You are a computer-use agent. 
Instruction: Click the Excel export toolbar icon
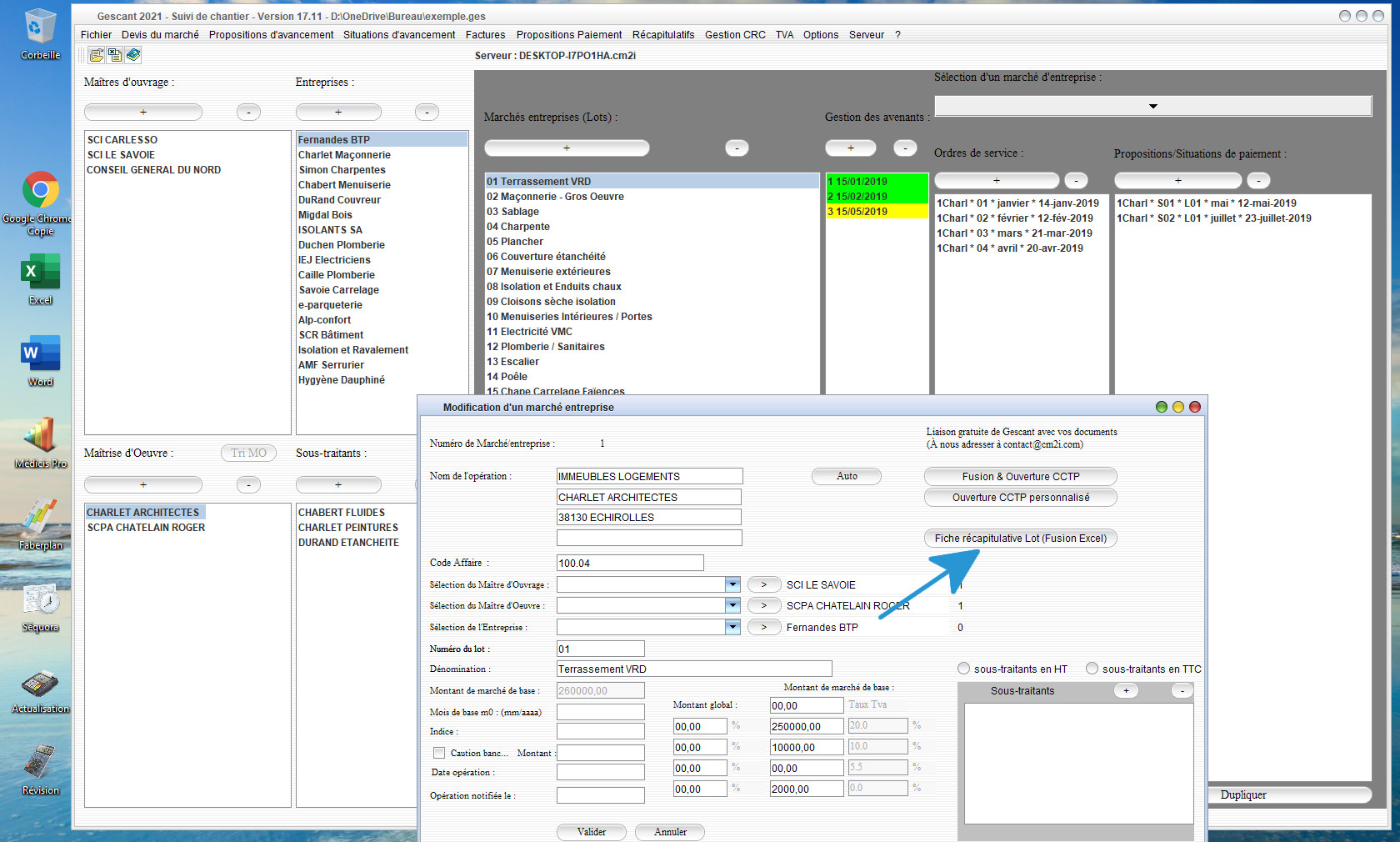point(115,55)
